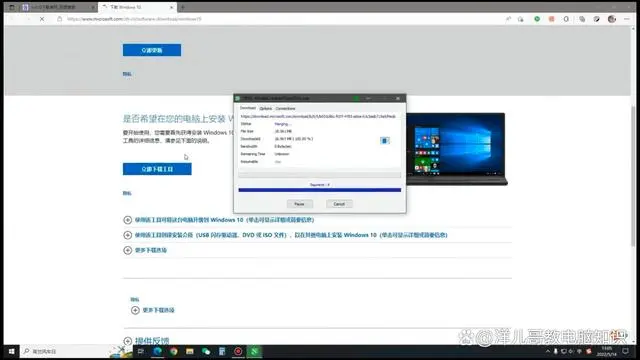Open Task View on the taskbar
Image resolution: width=640 pixels, height=360 pixels.
coord(141,351)
